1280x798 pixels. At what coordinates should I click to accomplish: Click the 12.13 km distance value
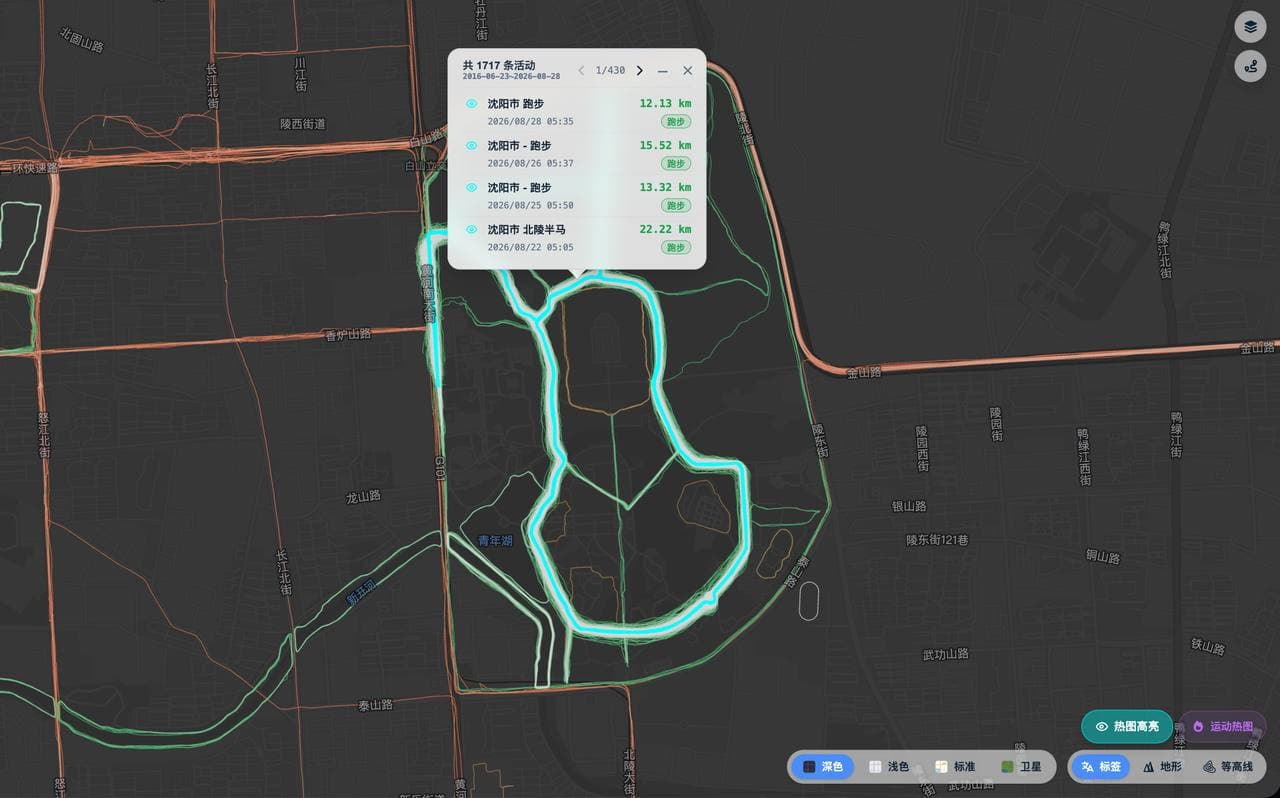665,103
